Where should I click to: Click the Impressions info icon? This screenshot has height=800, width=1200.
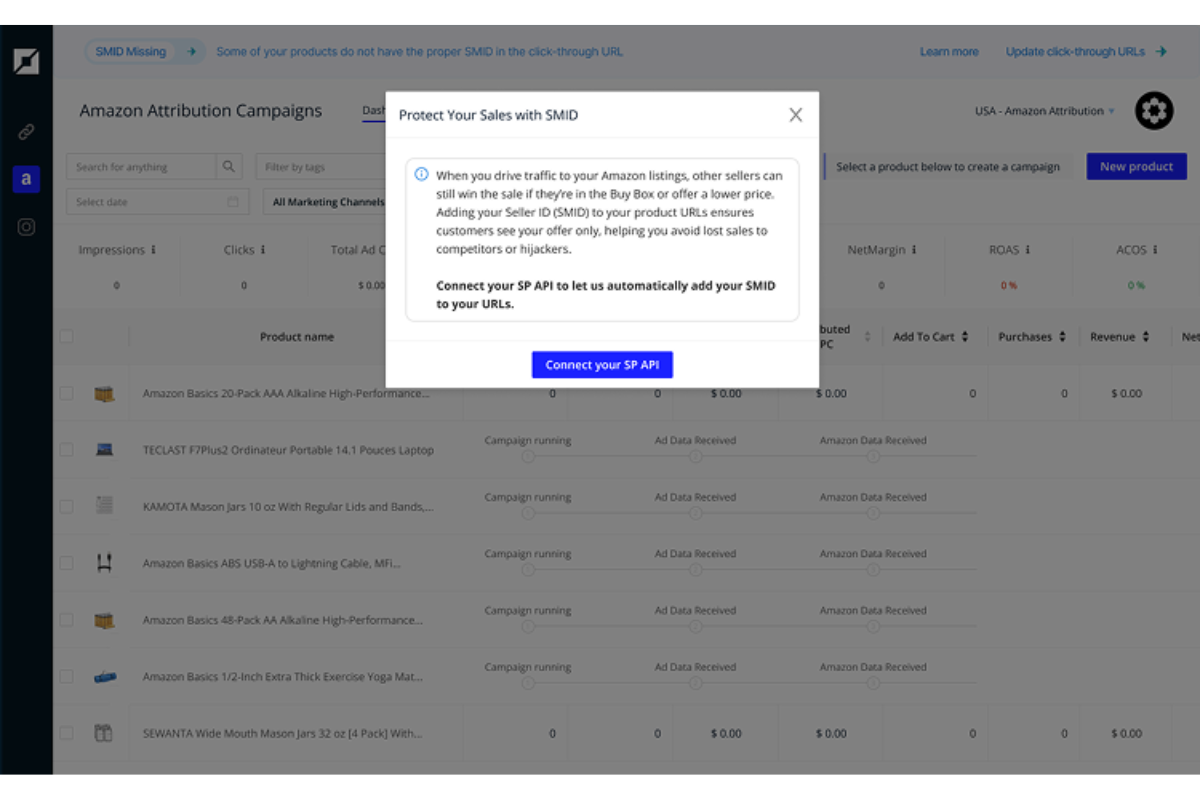point(153,250)
